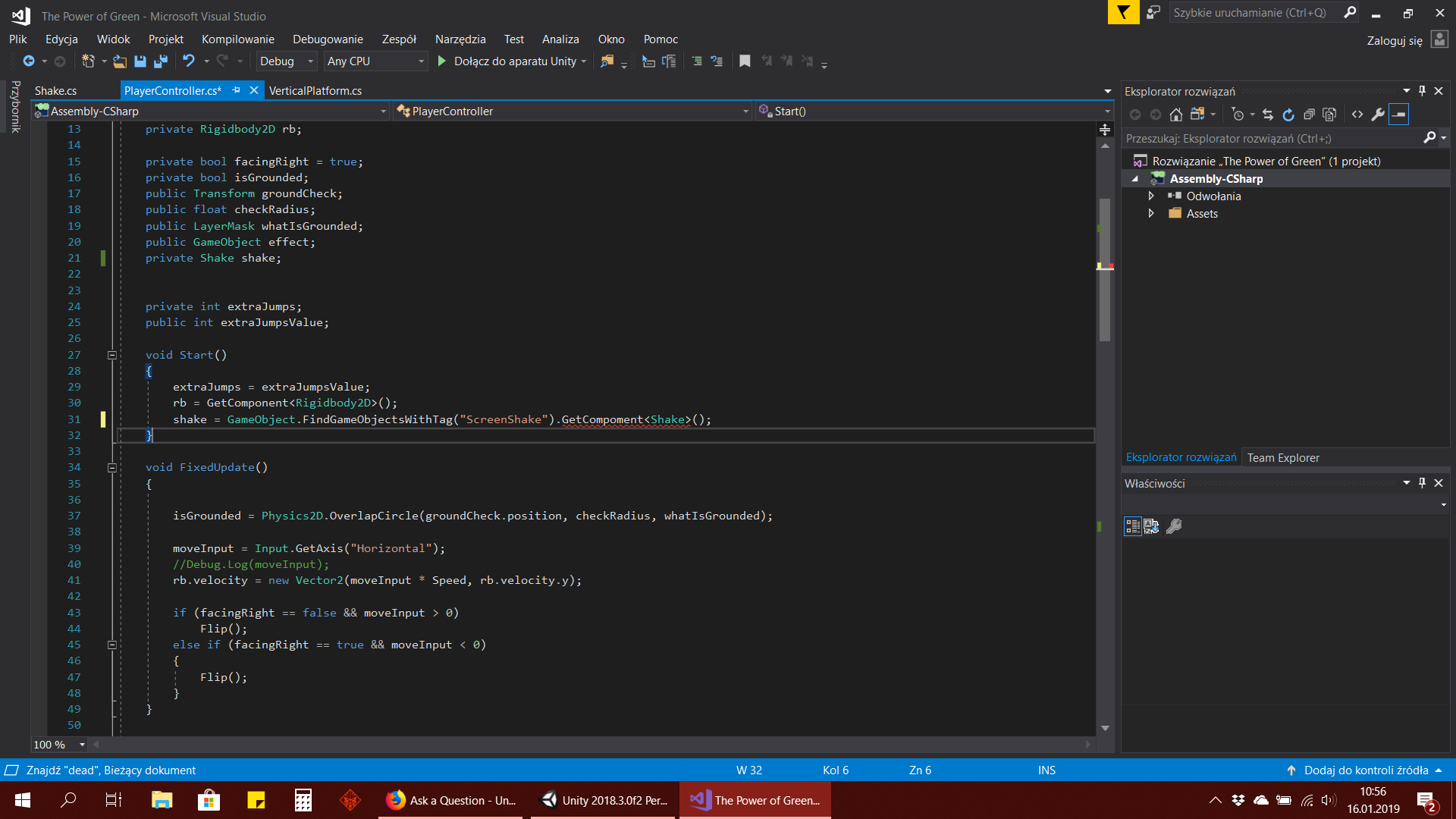Open the Any CPU platform dropdown
1456x819 pixels.
tap(375, 61)
